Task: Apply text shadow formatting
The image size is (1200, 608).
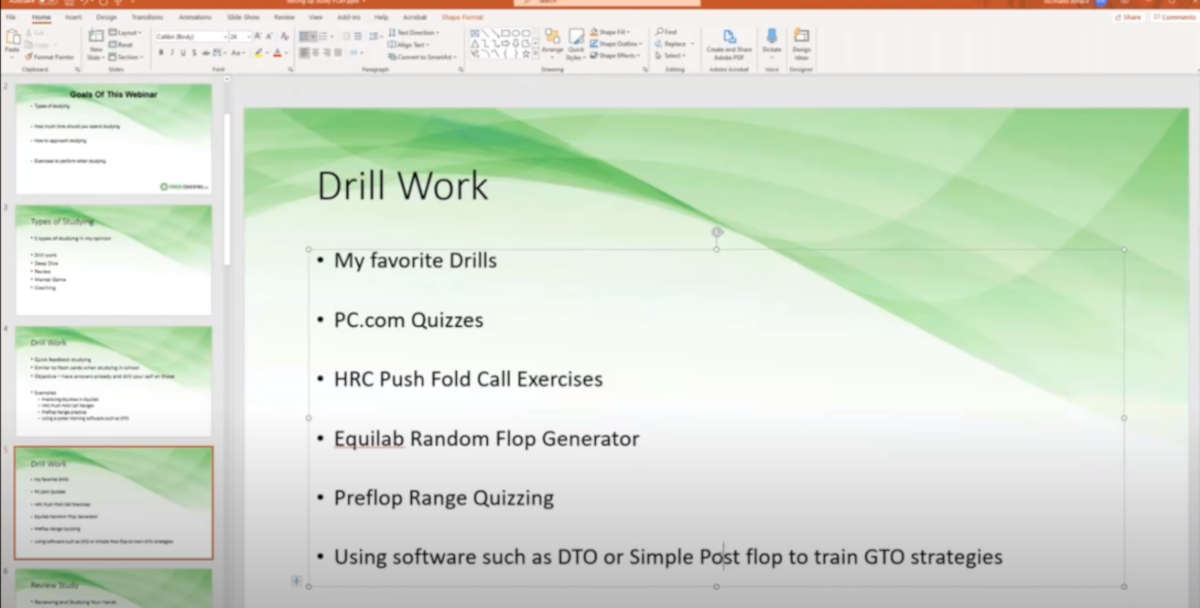Action: pyautogui.click(x=193, y=52)
